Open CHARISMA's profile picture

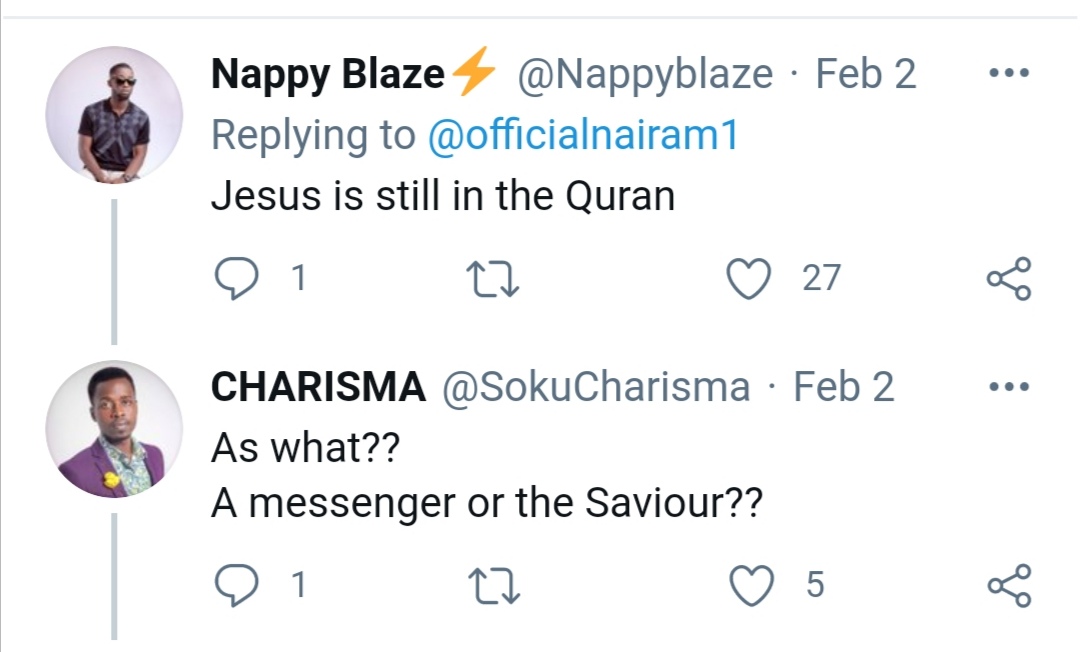point(114,429)
